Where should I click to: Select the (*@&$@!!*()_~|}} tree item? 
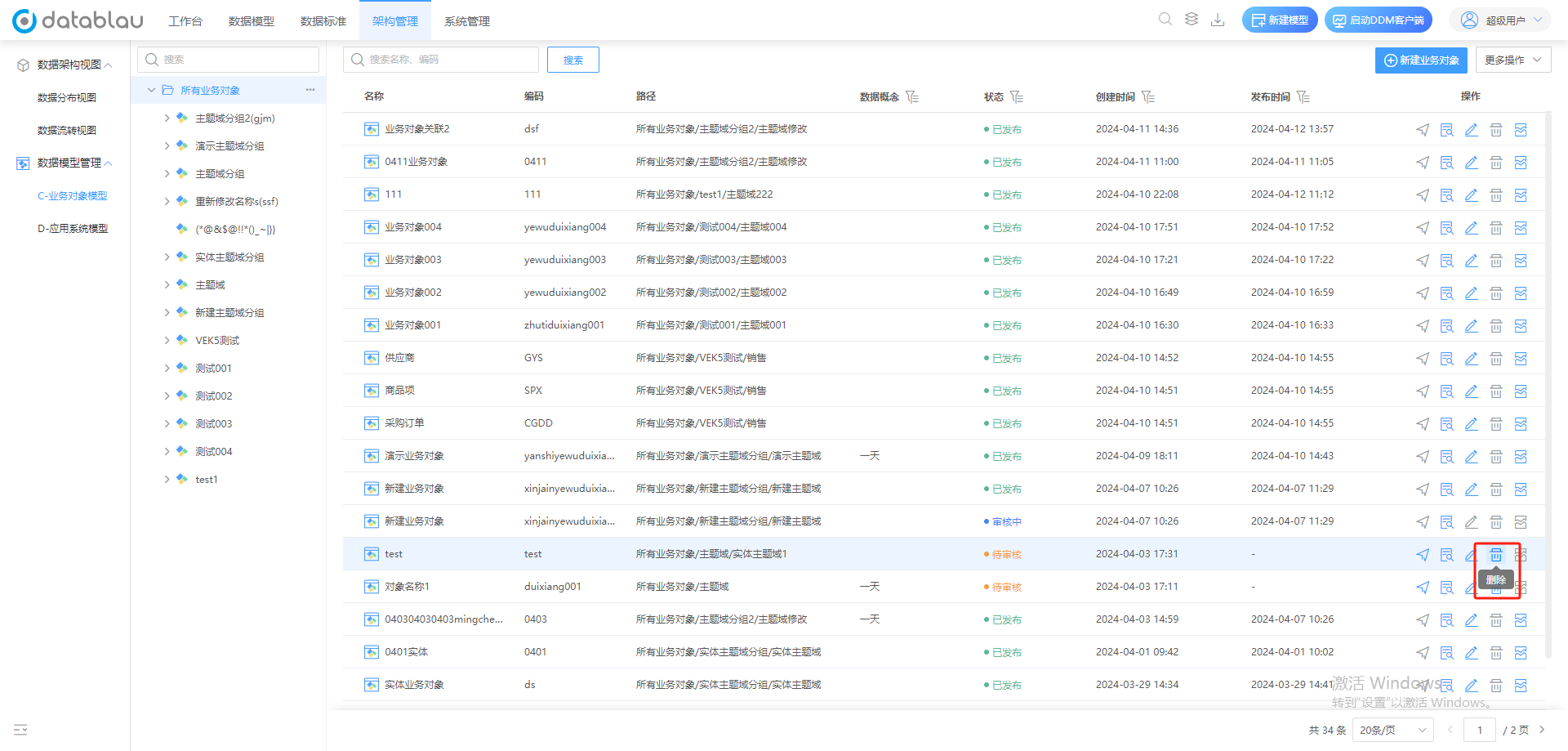coord(235,230)
